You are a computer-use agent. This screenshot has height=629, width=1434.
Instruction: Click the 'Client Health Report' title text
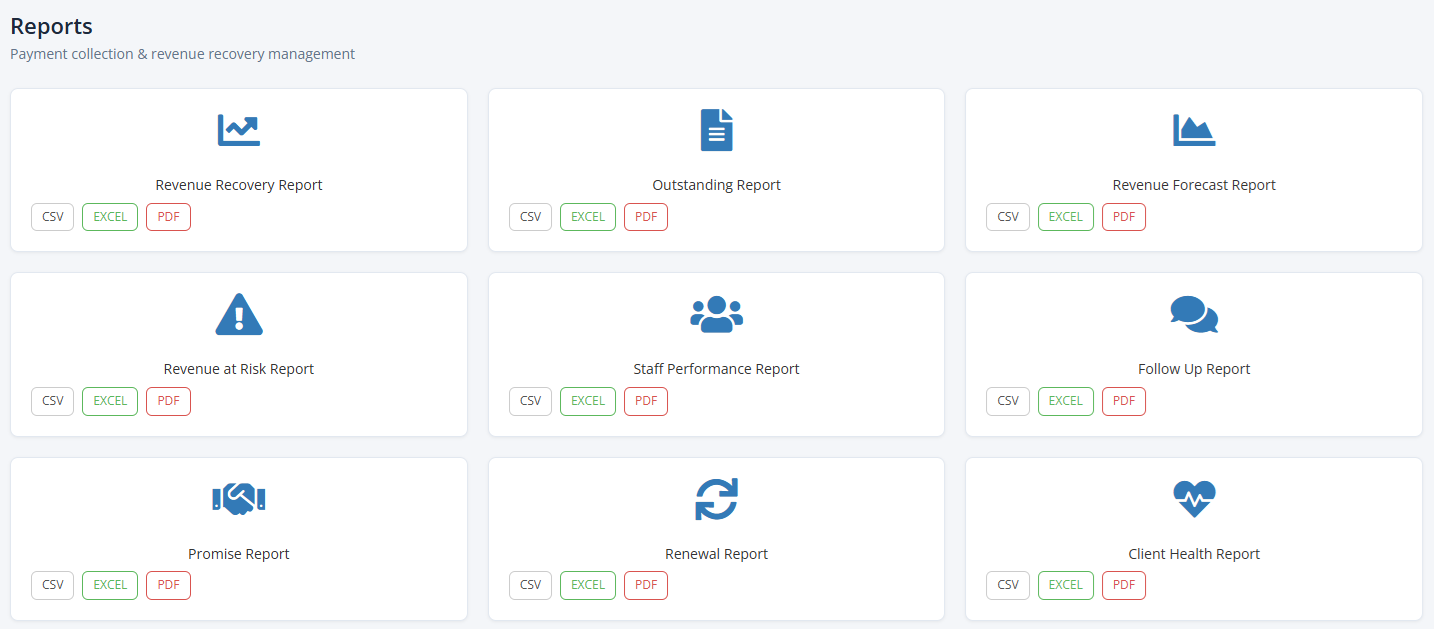(x=1194, y=554)
